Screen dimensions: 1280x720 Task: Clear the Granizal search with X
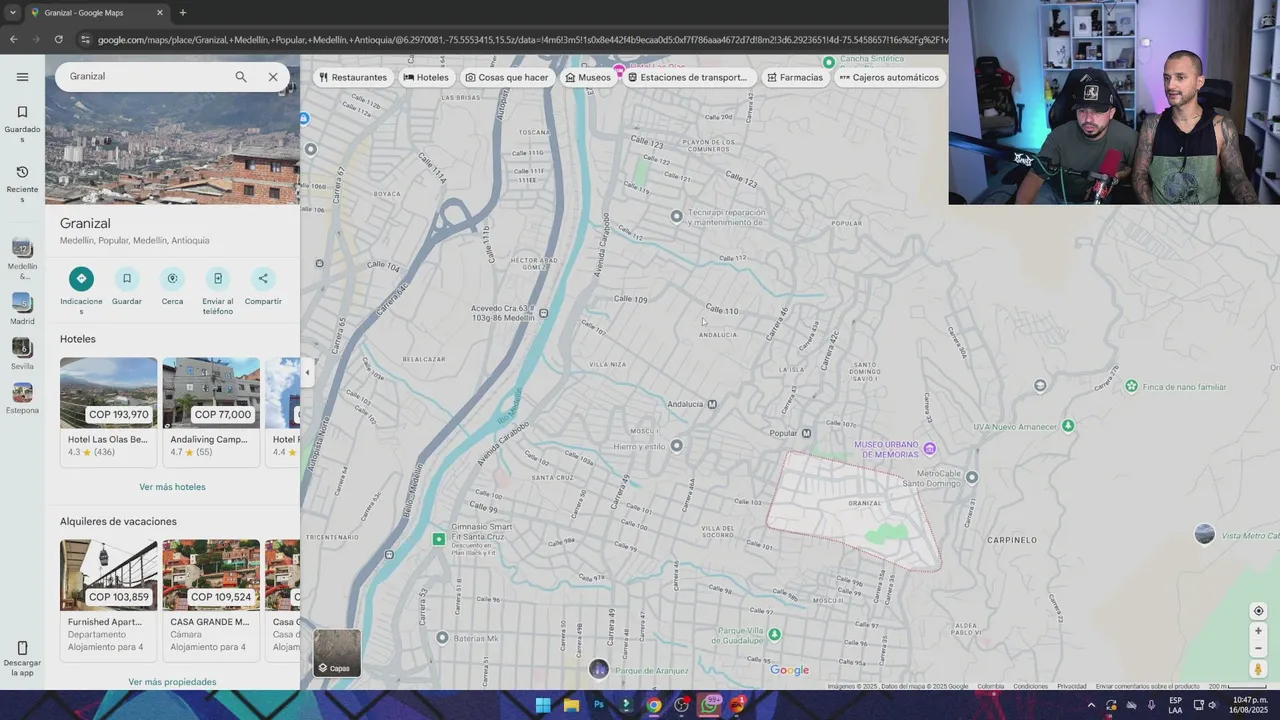(273, 77)
